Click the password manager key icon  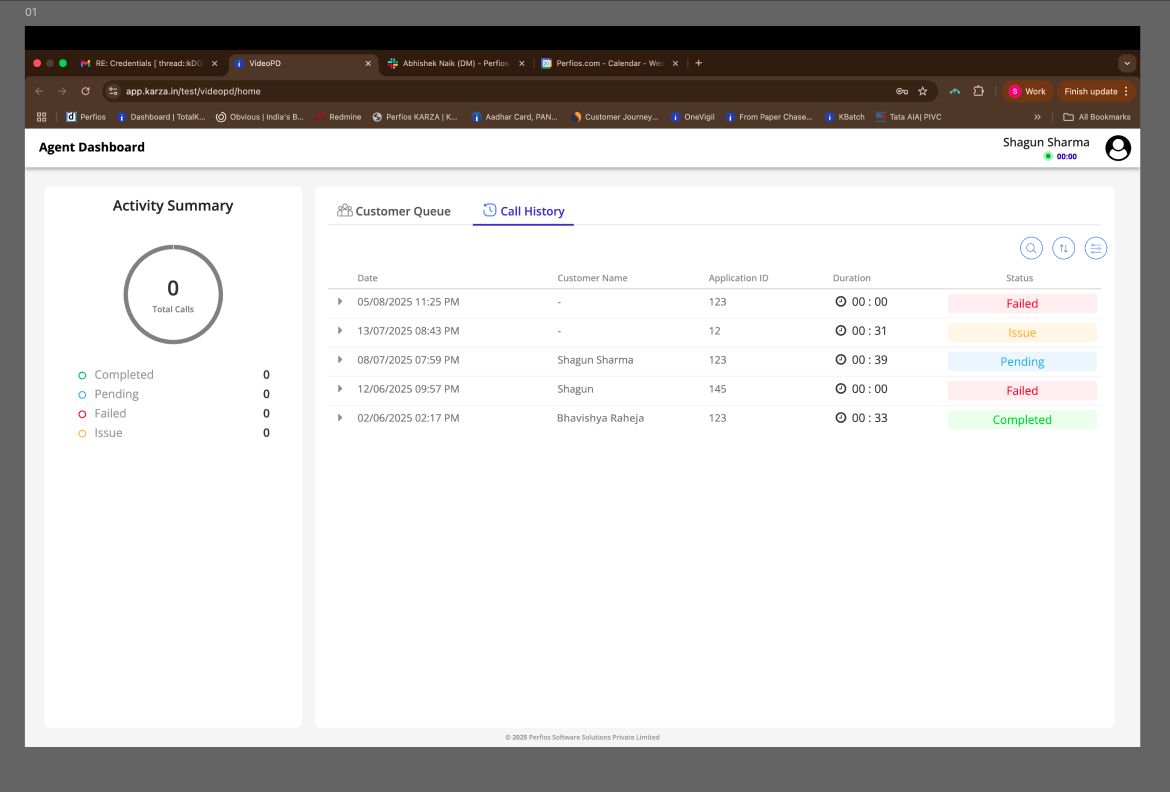tap(901, 91)
